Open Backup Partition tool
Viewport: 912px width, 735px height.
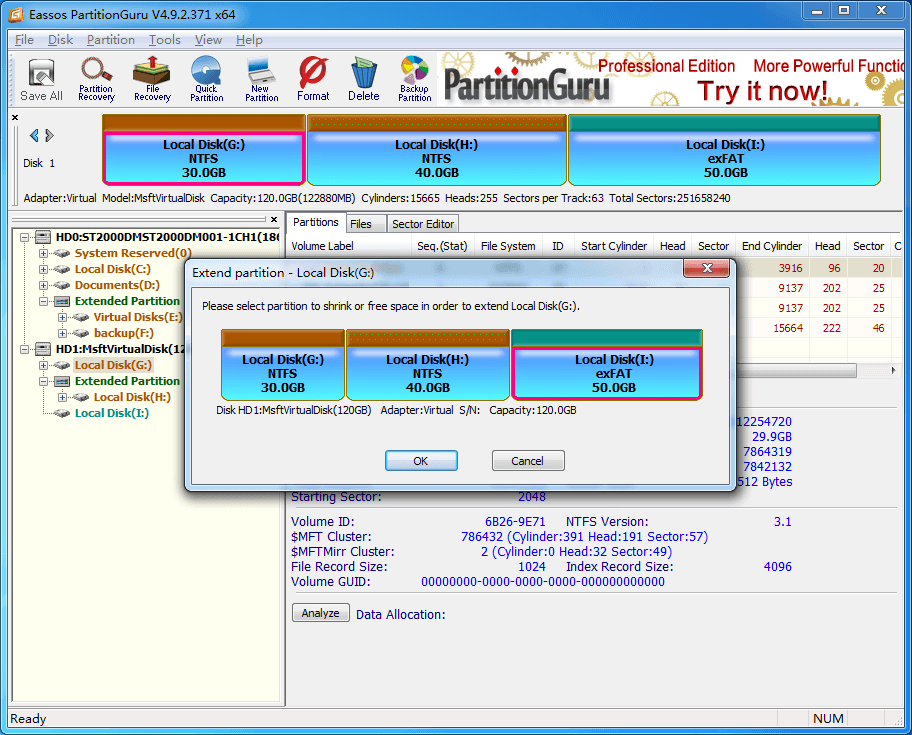tap(415, 80)
